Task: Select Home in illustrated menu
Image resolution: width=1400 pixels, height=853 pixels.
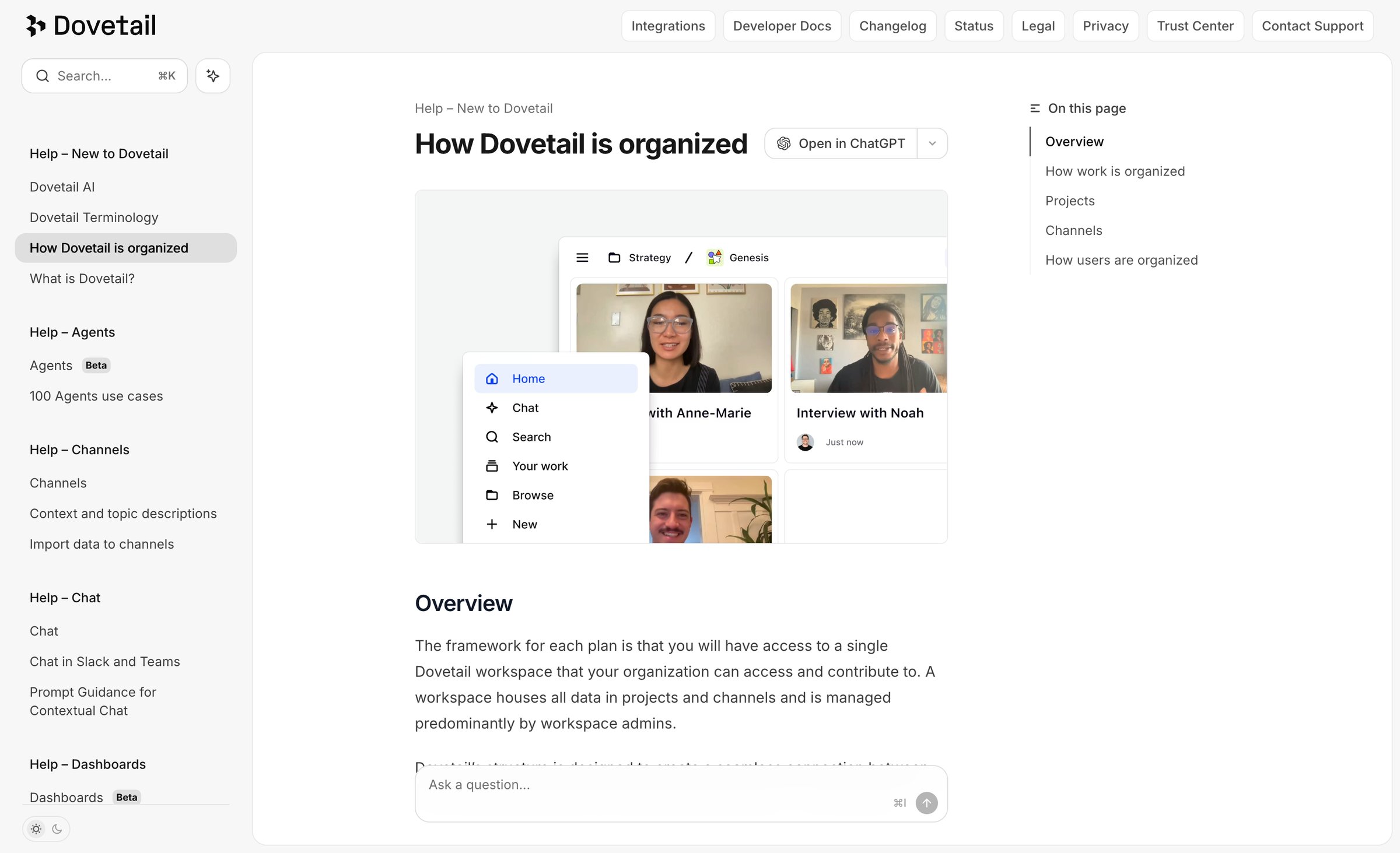Action: [x=556, y=378]
